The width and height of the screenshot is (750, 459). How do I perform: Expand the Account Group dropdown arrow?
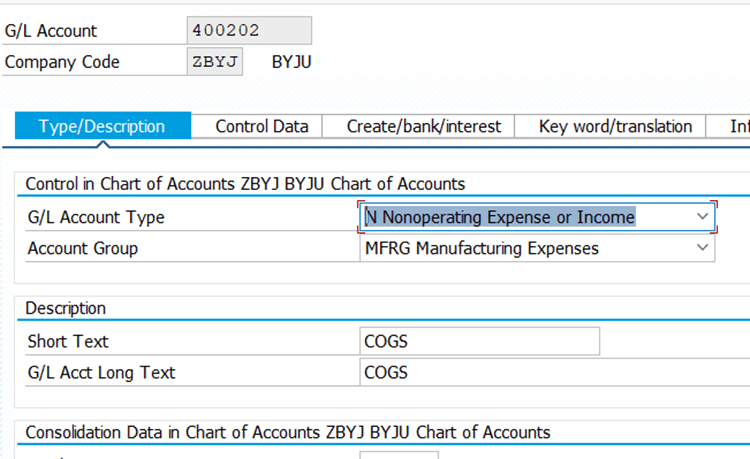701,248
